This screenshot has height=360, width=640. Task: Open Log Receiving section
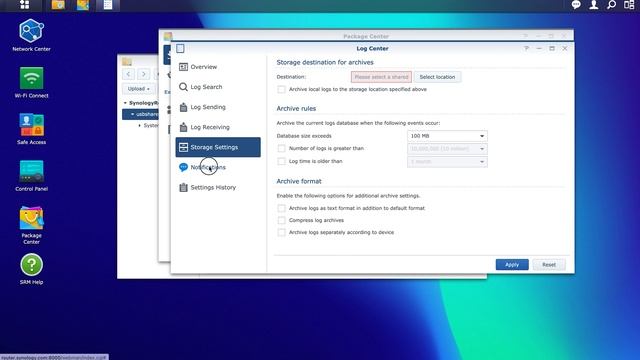[x=218, y=127]
